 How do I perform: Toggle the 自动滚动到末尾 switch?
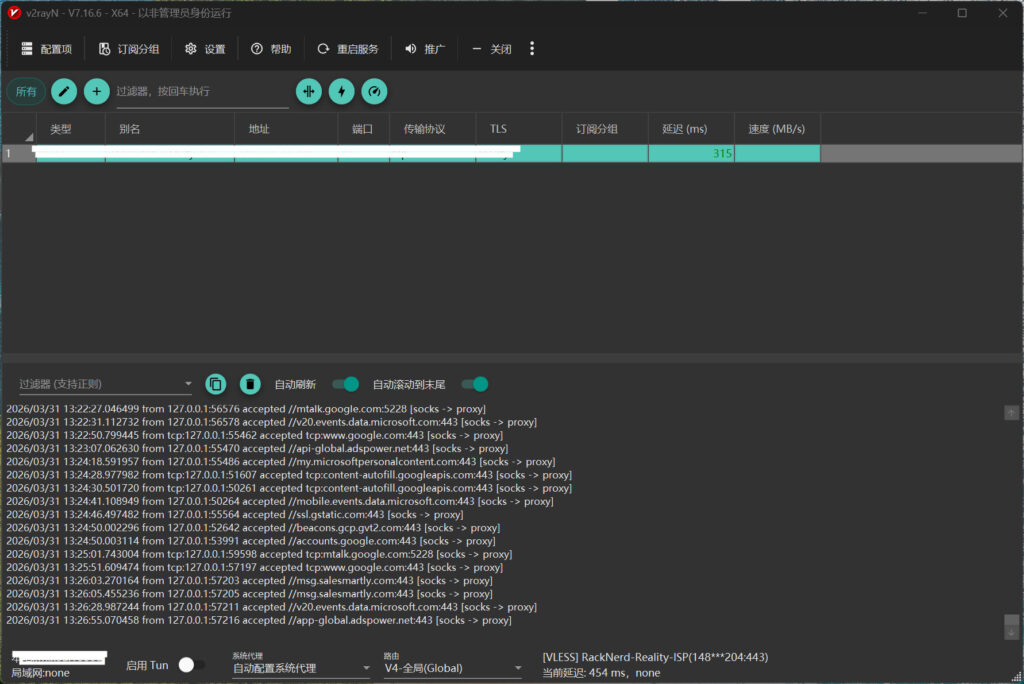point(475,384)
